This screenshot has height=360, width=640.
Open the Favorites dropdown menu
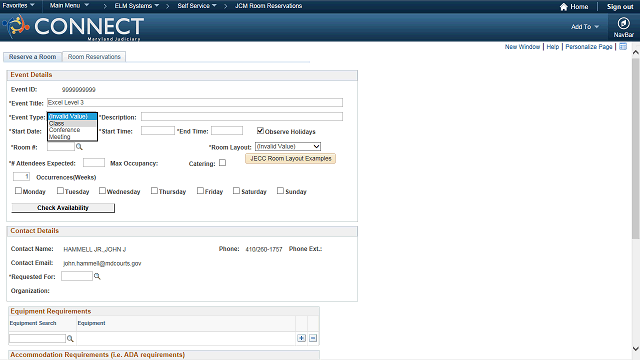pyautogui.click(x=18, y=6)
